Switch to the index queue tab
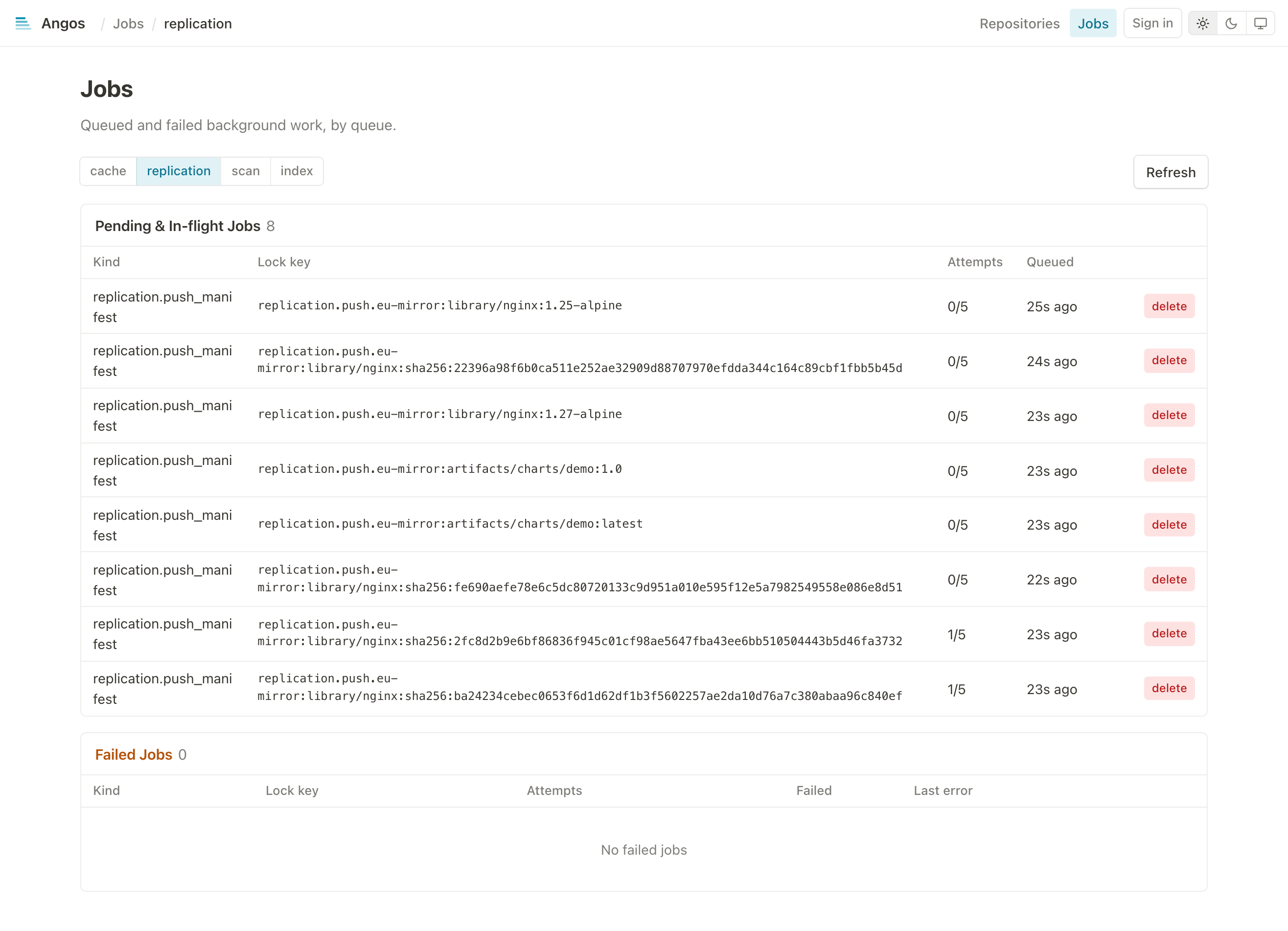 coord(297,171)
